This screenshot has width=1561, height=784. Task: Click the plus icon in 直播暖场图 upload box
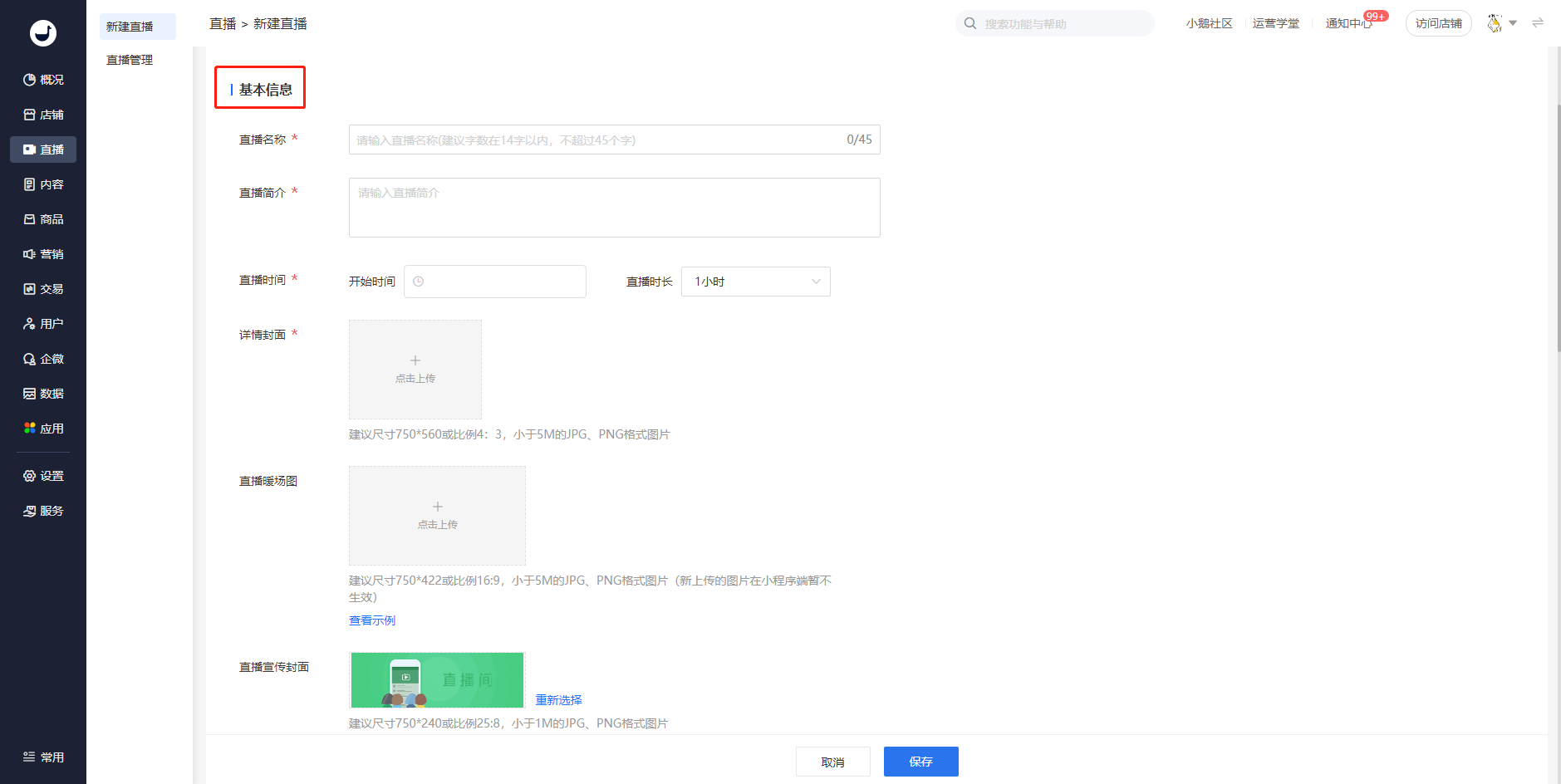coord(438,507)
